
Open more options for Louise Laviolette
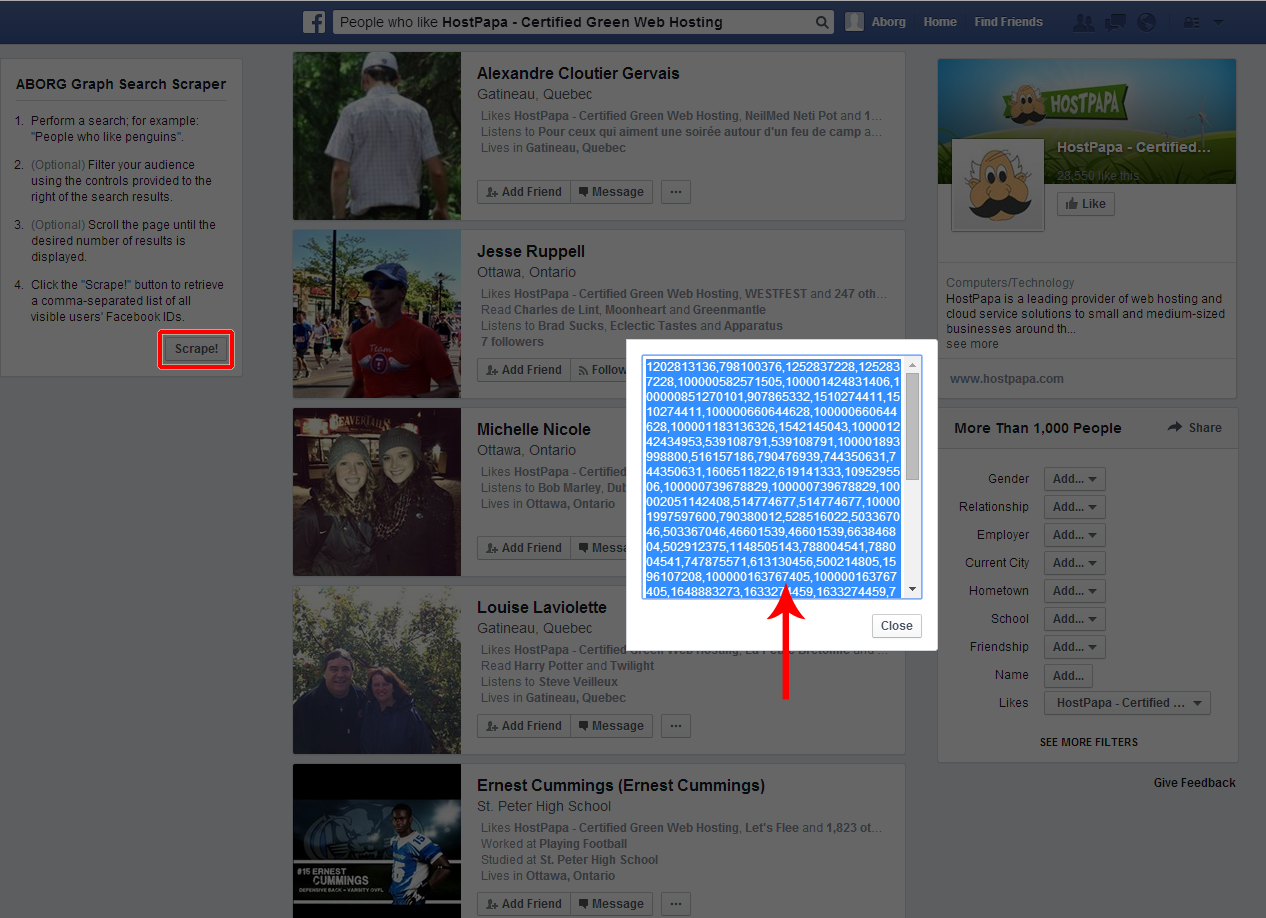coord(676,726)
